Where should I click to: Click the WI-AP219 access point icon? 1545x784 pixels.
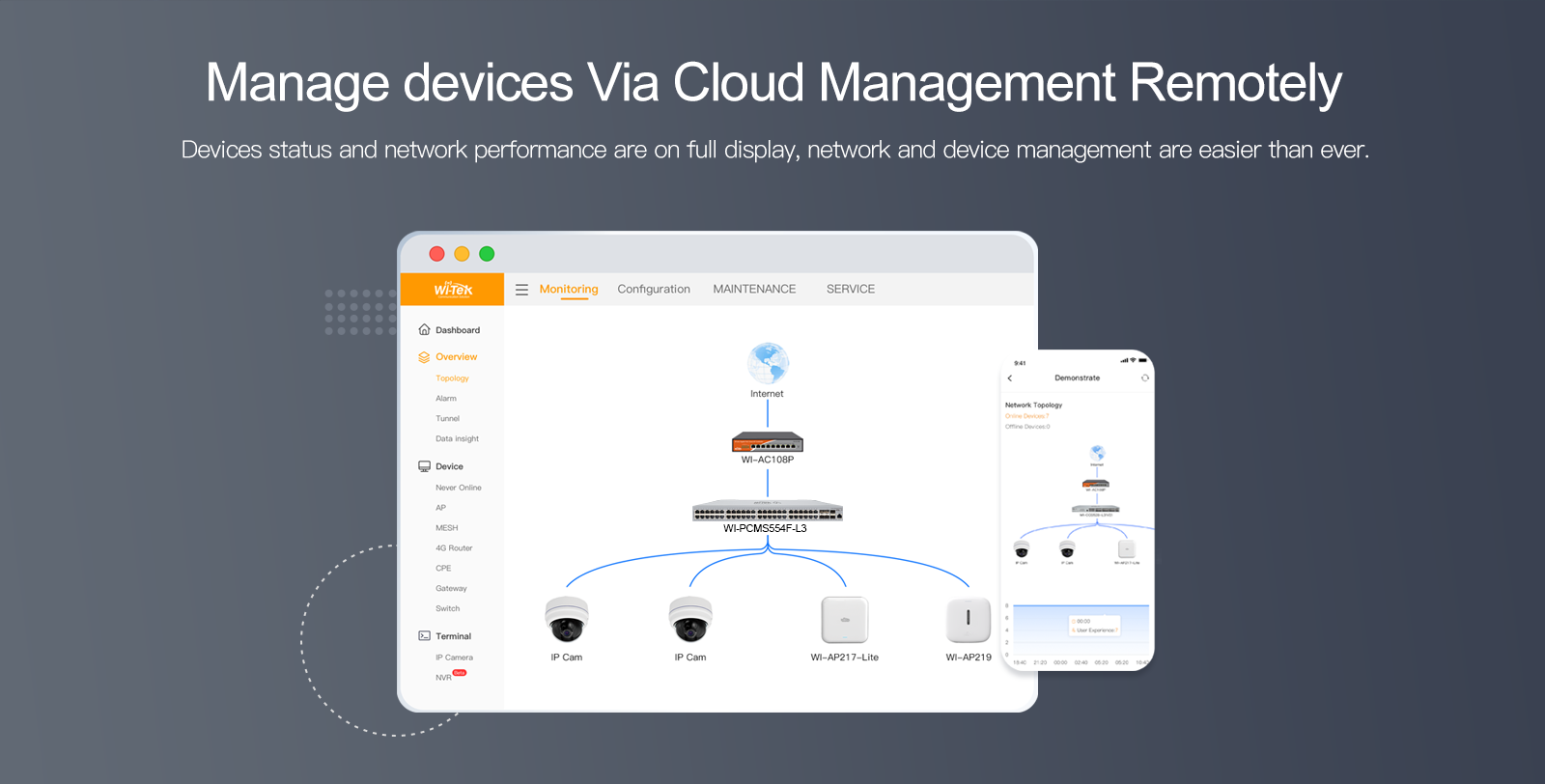[969, 620]
